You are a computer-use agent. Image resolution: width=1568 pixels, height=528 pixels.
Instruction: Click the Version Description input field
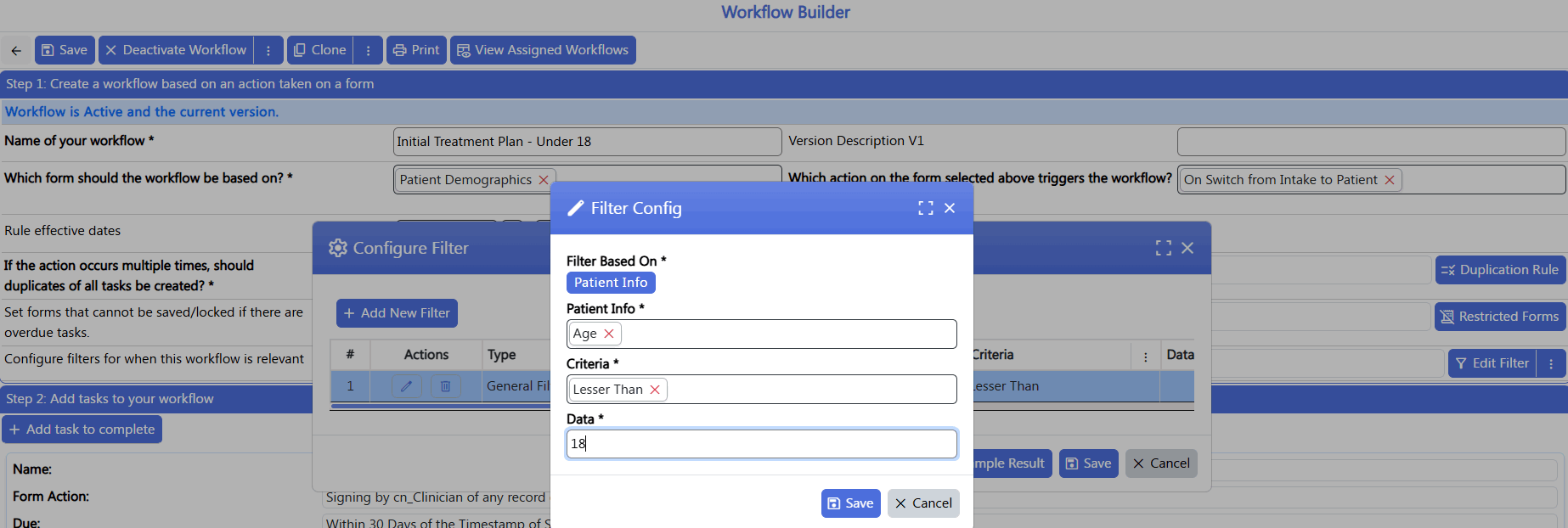pos(1371,142)
